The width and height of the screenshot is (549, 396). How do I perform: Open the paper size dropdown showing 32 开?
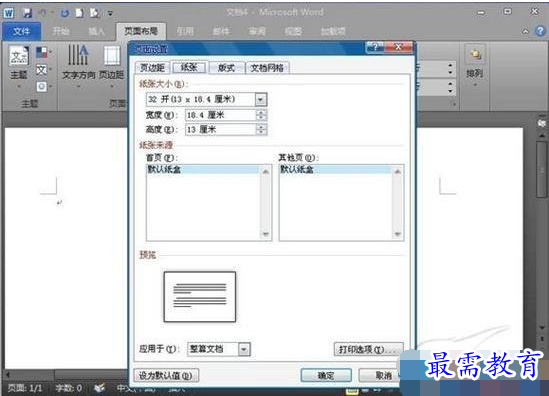click(x=260, y=99)
